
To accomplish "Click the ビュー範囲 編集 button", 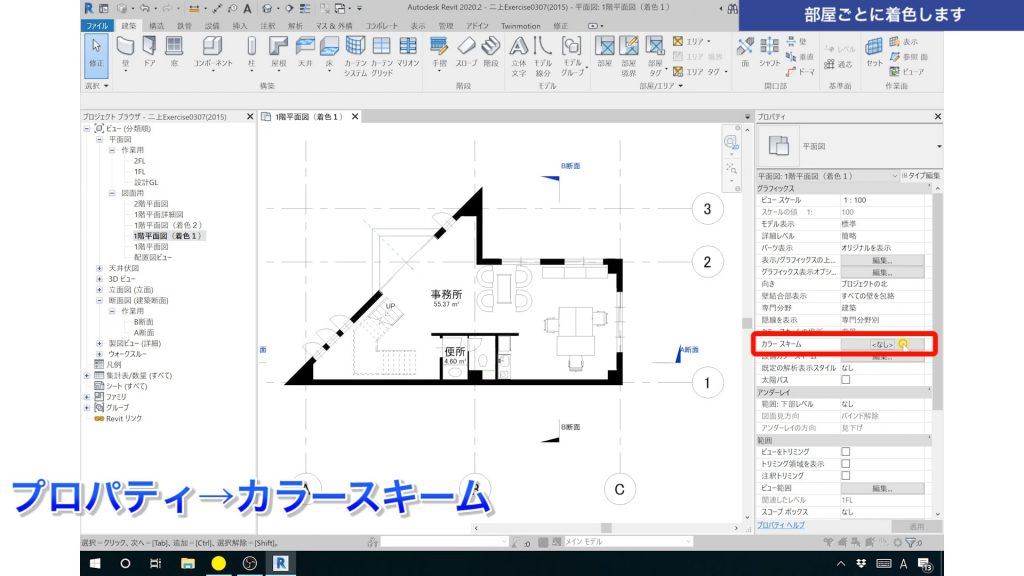I will tap(882, 488).
